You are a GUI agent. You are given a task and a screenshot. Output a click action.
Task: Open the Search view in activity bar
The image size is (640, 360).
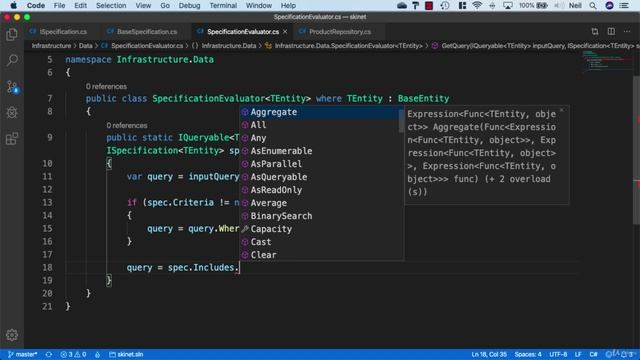[x=12, y=60]
